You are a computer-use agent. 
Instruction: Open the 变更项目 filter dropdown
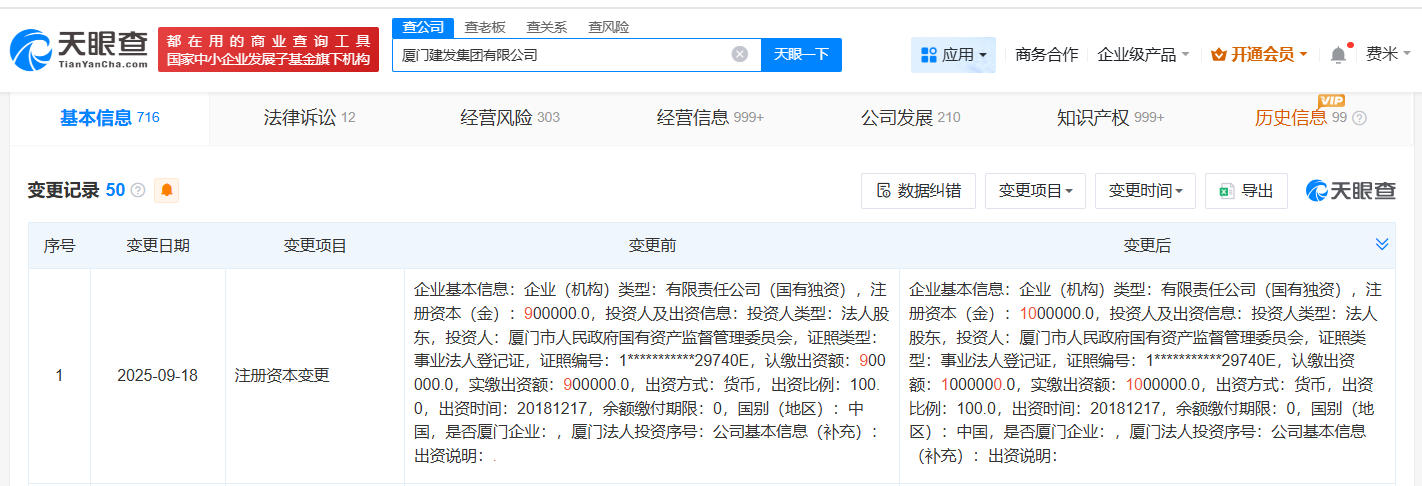(x=1035, y=191)
